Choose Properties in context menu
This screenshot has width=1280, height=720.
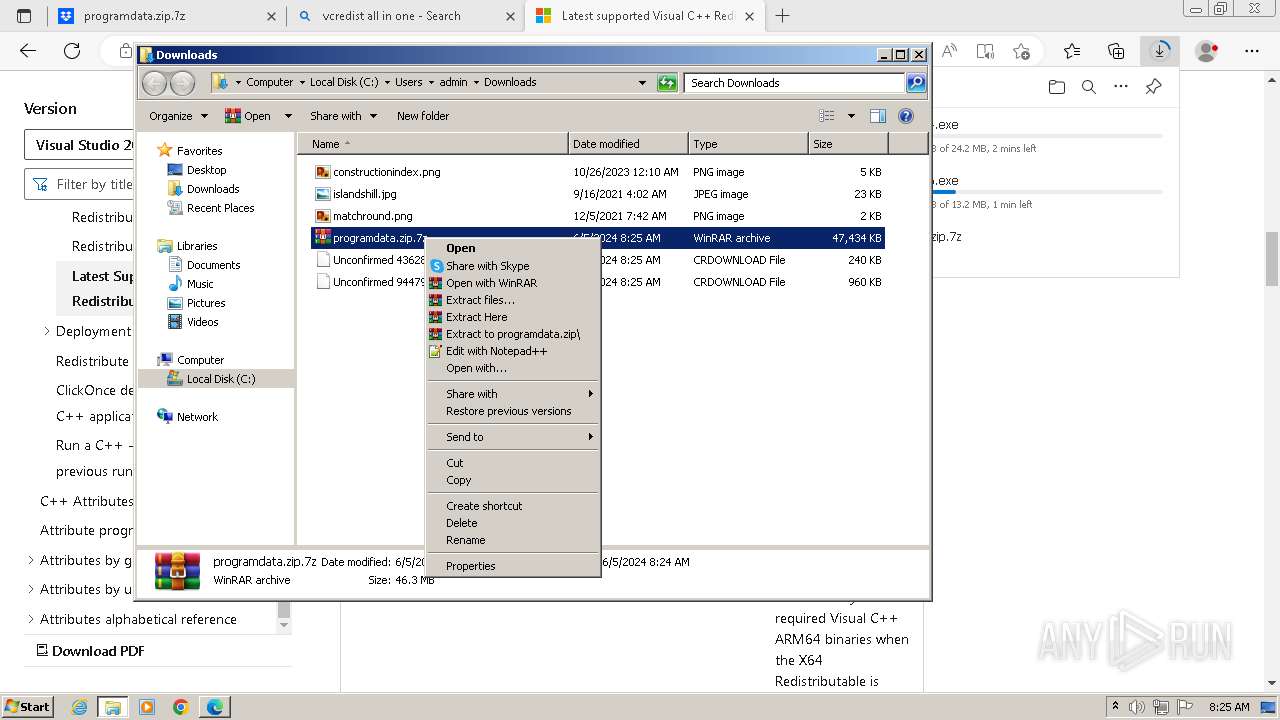(x=512, y=566)
